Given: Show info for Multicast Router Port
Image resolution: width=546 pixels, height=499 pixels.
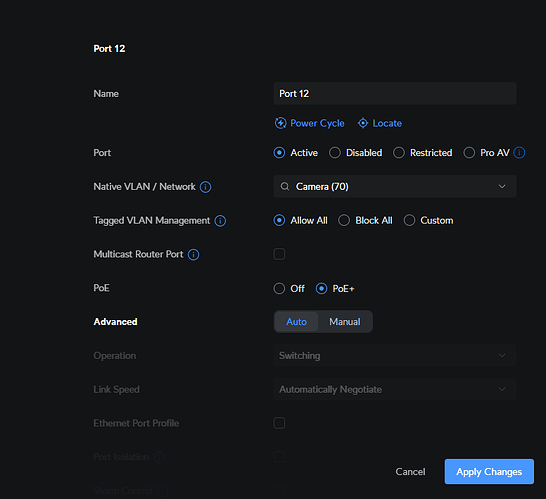Looking at the screenshot, I should [194, 255].
